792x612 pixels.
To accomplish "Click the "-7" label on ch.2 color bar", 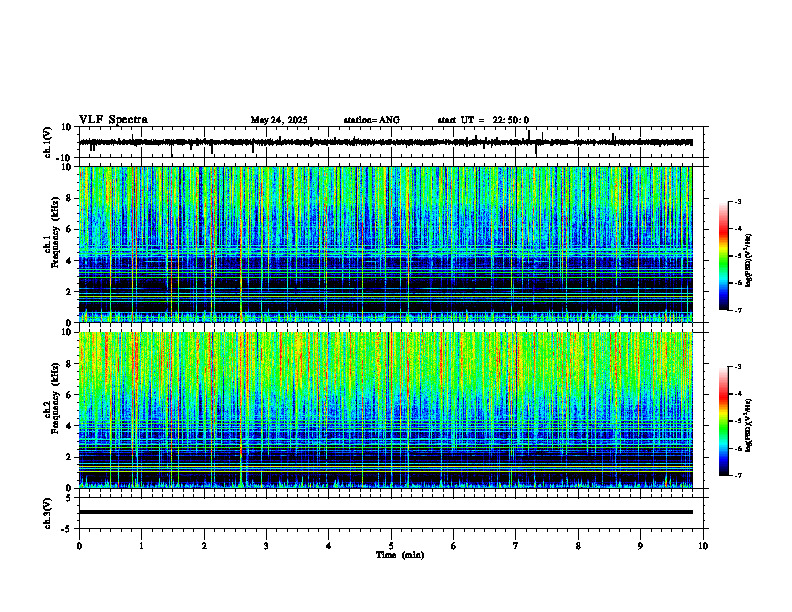I will 738,475.
